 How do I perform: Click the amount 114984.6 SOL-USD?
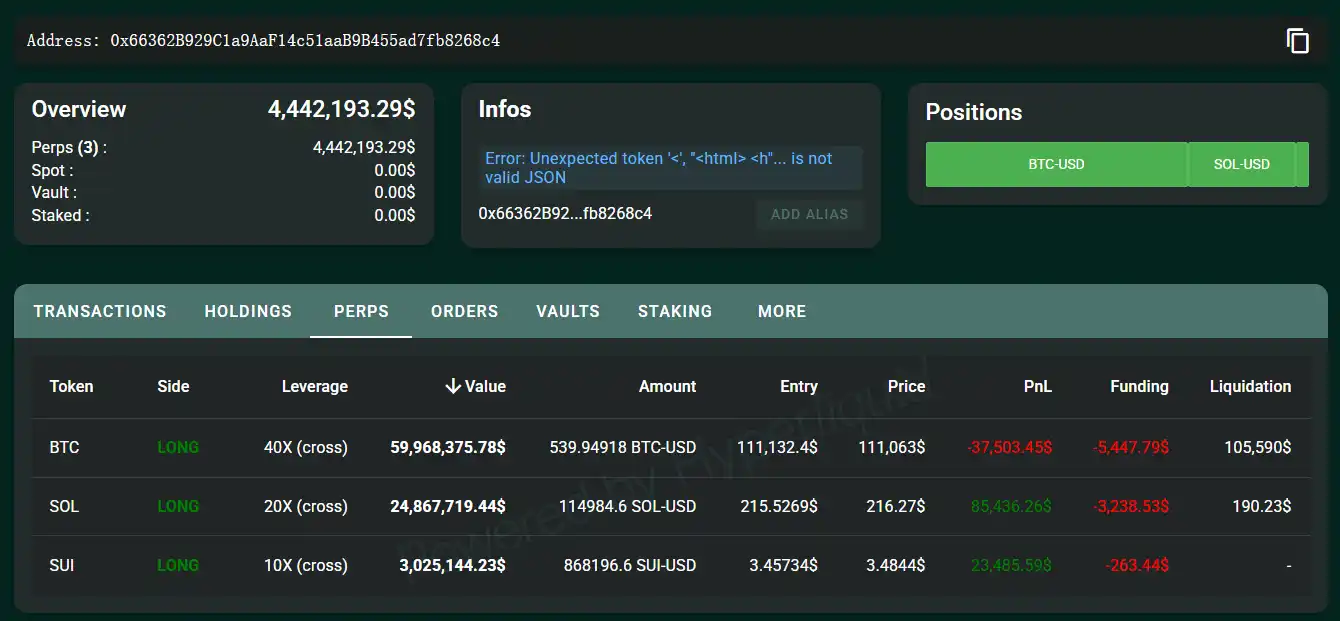628,506
